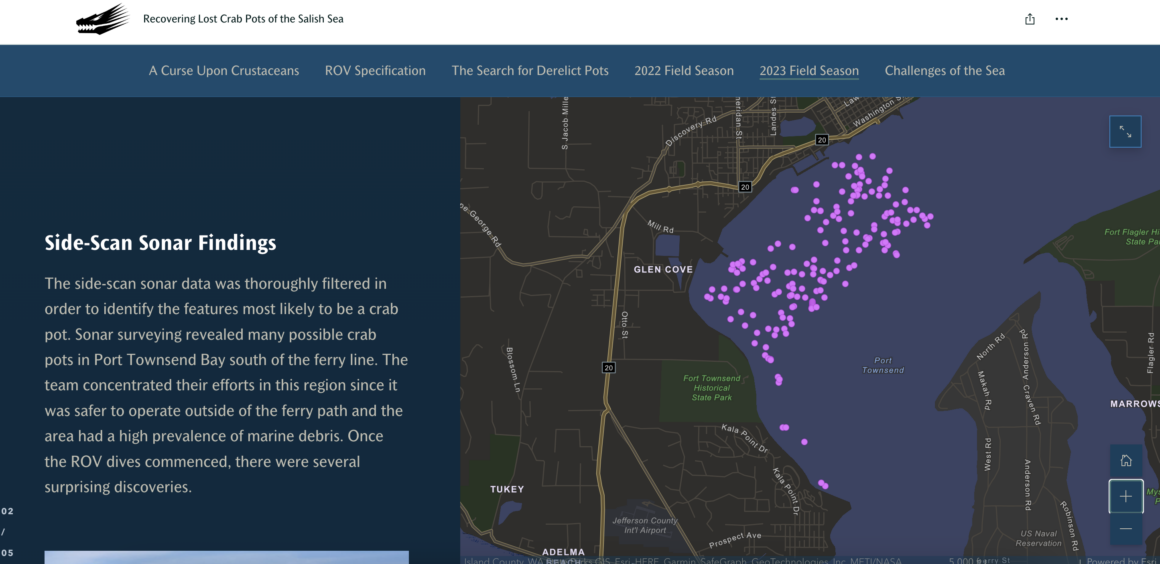Reset map with the home button
Screen dimensions: 1160x564
(1125, 461)
